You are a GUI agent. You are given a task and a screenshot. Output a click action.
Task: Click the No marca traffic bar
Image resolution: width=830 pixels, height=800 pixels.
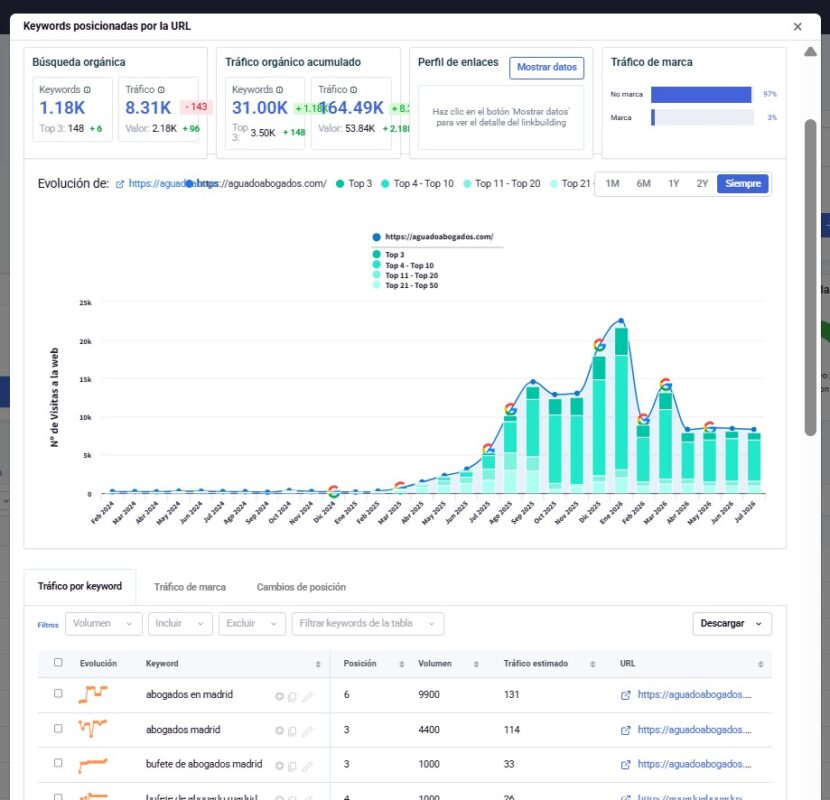pyautogui.click(x=701, y=94)
